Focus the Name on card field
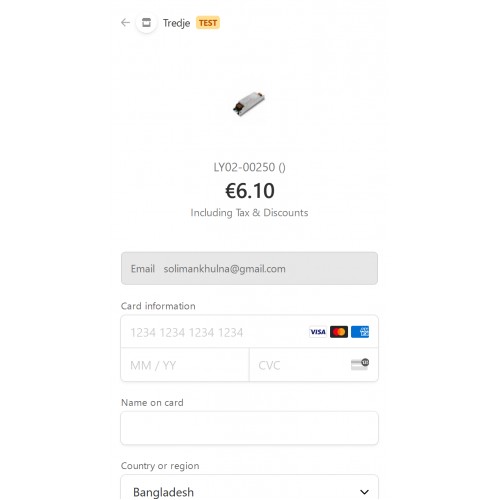Image resolution: width=500 pixels, height=500 pixels. point(249,428)
